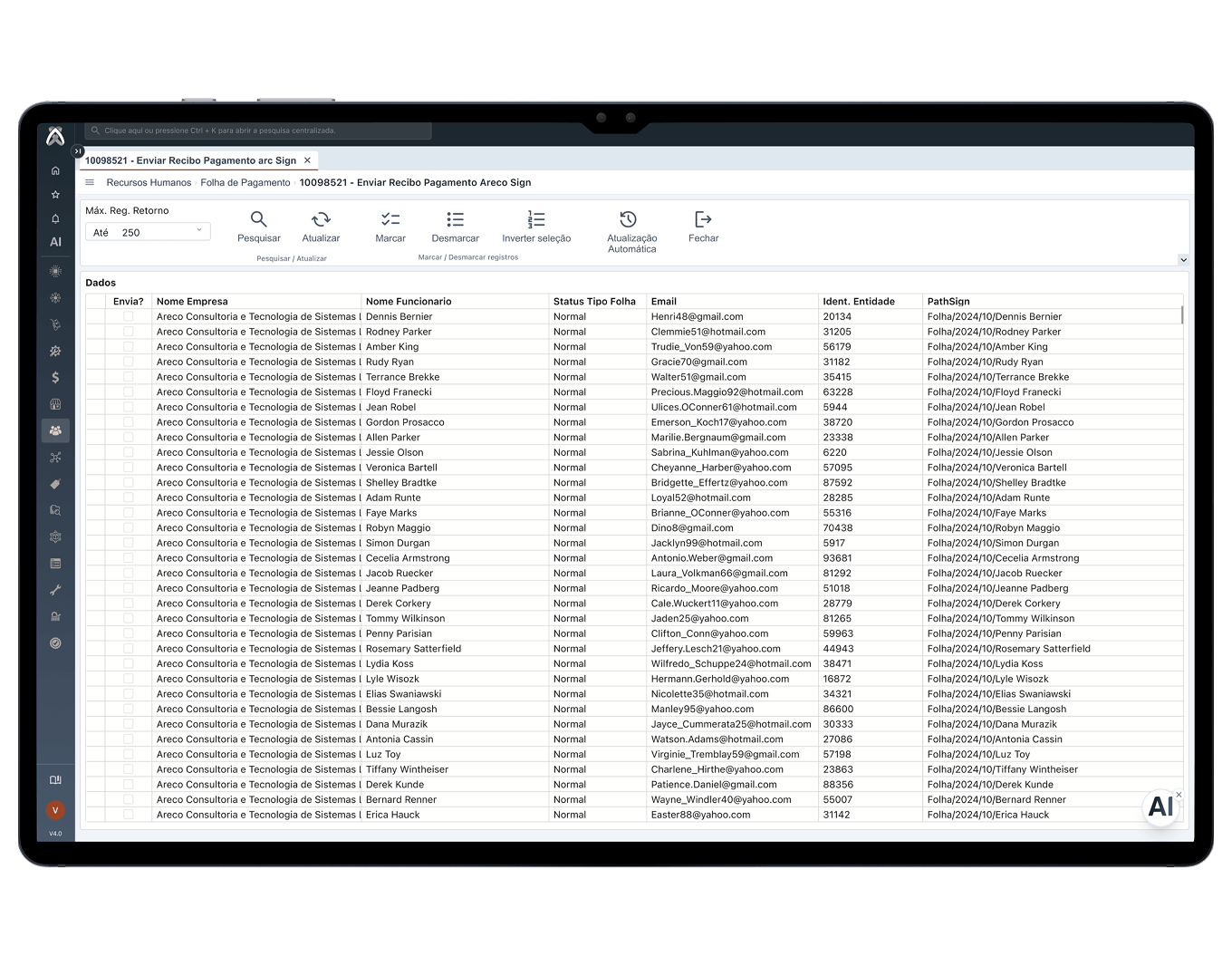Check Envia? box for Erica Hauck
Screen dimensions: 1232x966
pos(129,815)
